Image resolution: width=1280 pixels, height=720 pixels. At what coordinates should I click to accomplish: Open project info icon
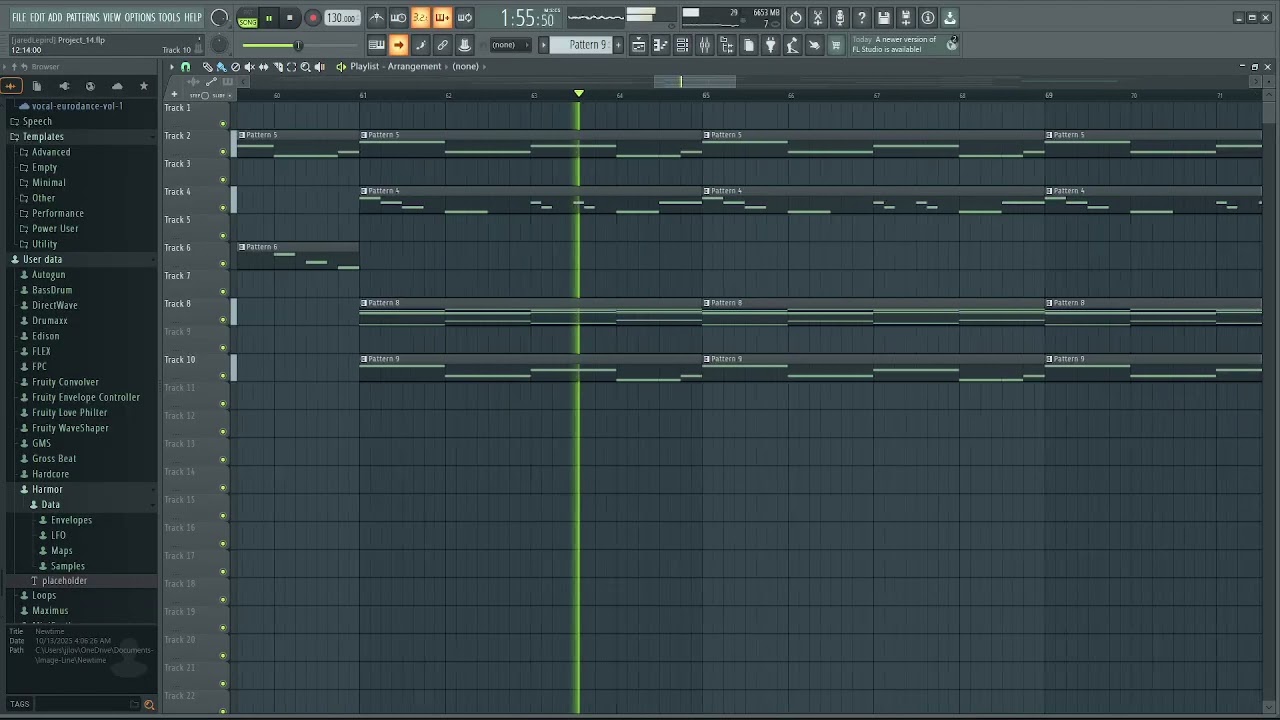coord(928,18)
